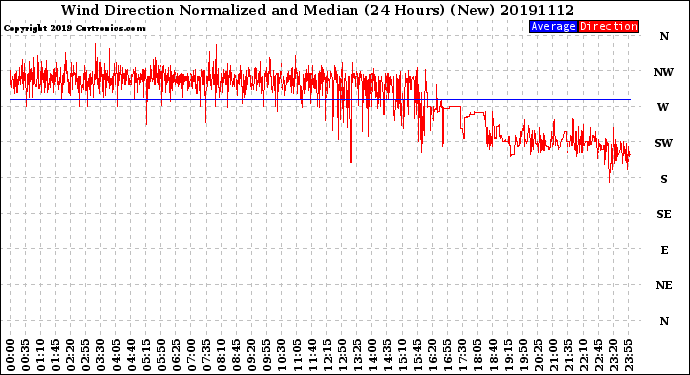Click the 02:20 time label
Viewport: 690px width, 375px height.
(x=71, y=355)
